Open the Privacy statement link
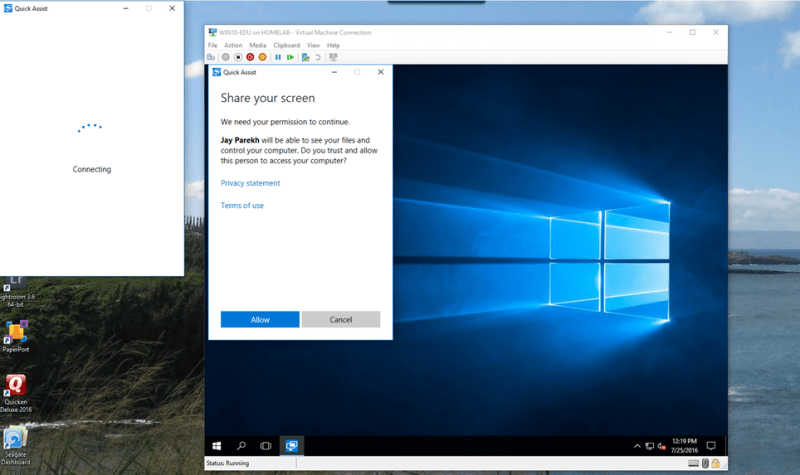Viewport: 800px width, 475px height. [x=250, y=183]
